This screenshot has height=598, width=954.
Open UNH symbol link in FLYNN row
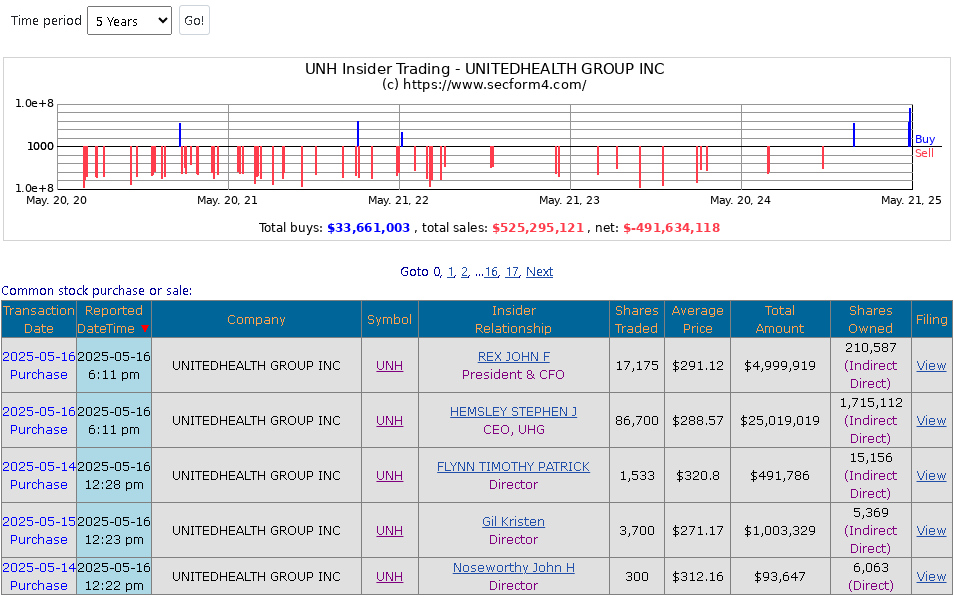pyautogui.click(x=389, y=476)
